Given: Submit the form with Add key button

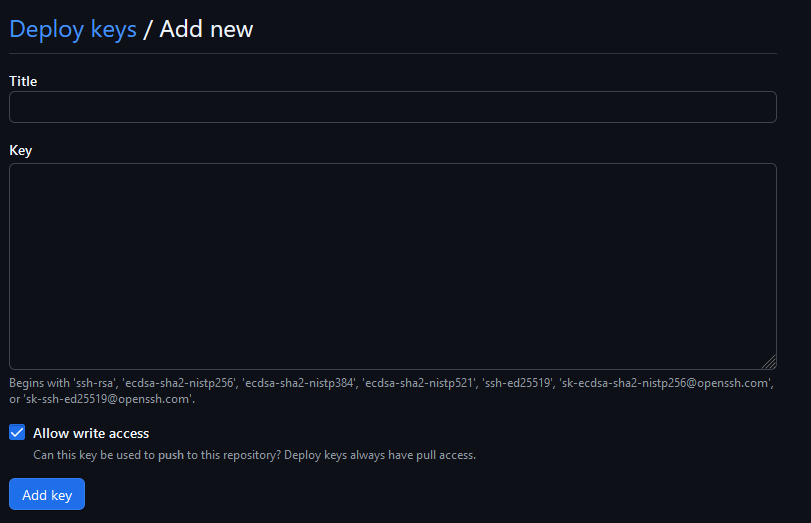Looking at the screenshot, I should (47, 494).
